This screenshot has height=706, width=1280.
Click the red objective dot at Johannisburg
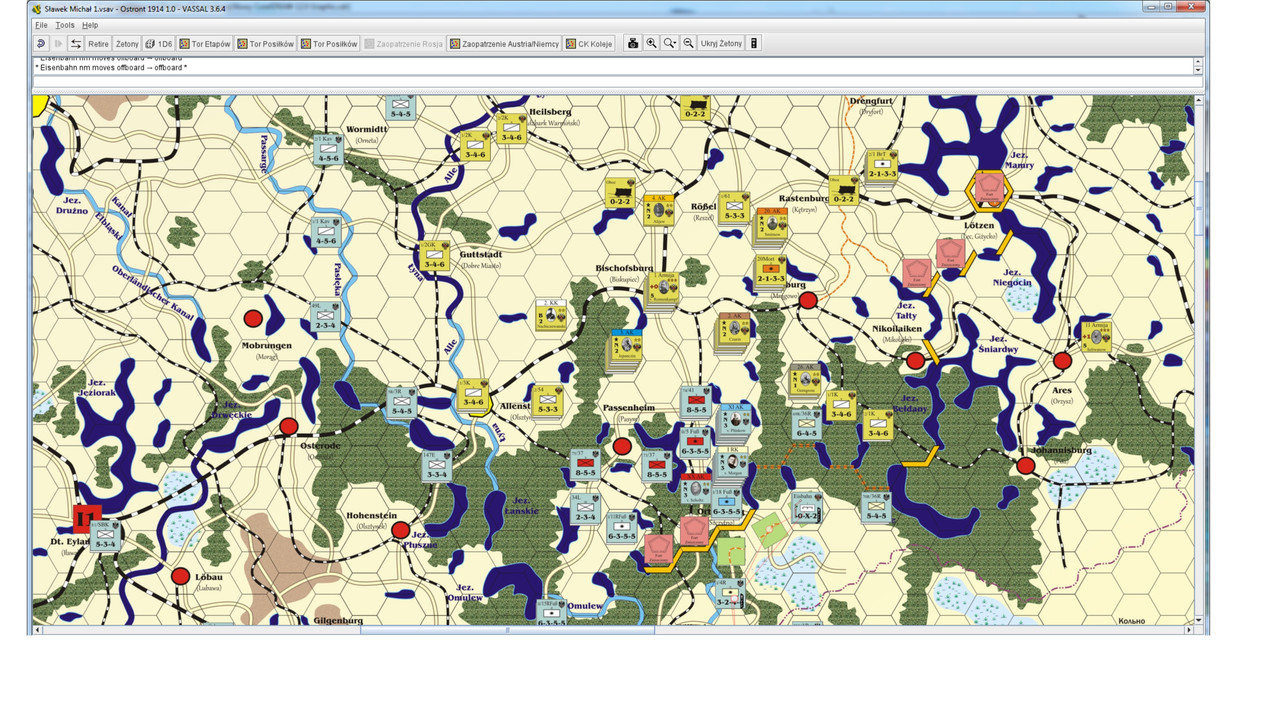(1025, 465)
